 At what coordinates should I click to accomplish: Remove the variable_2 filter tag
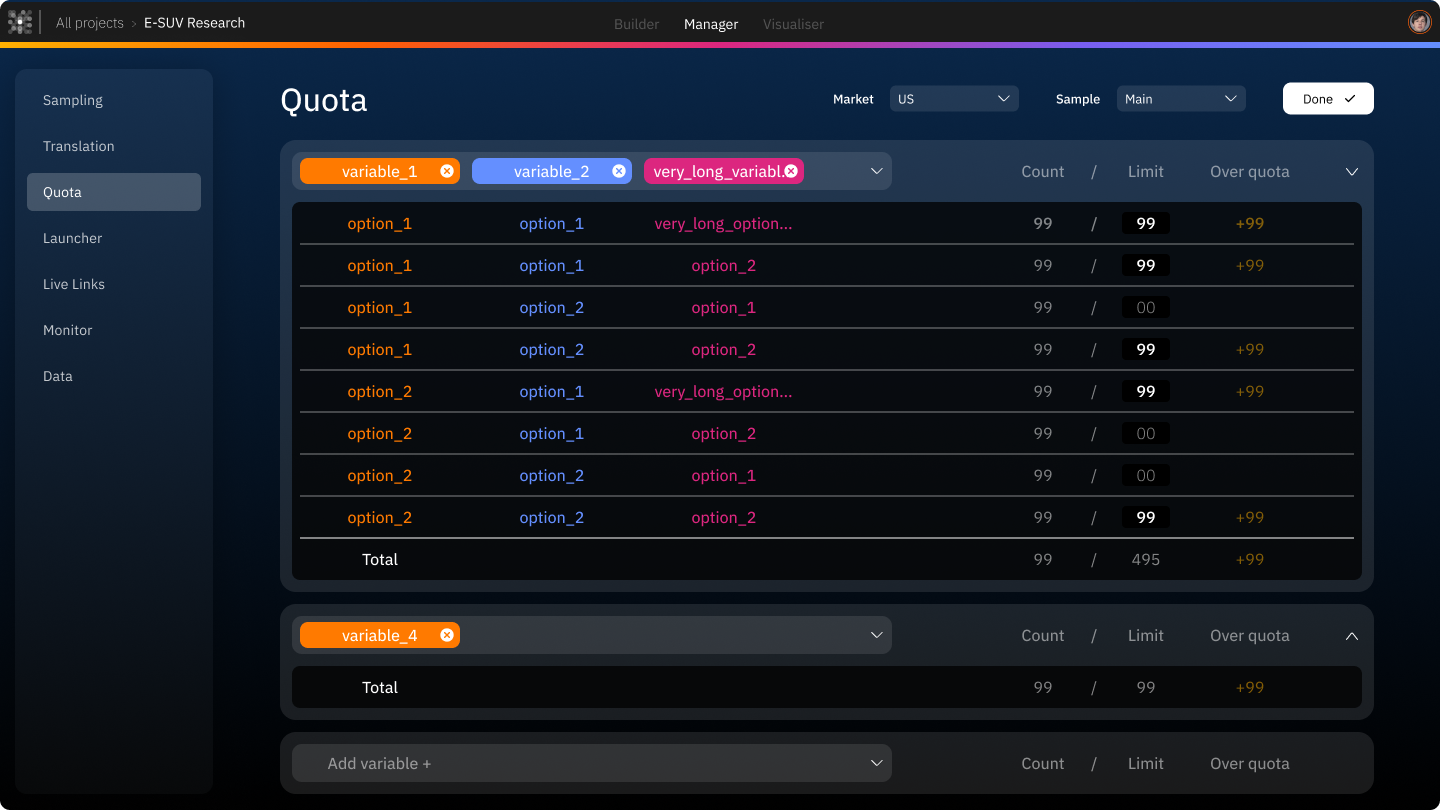[619, 171]
